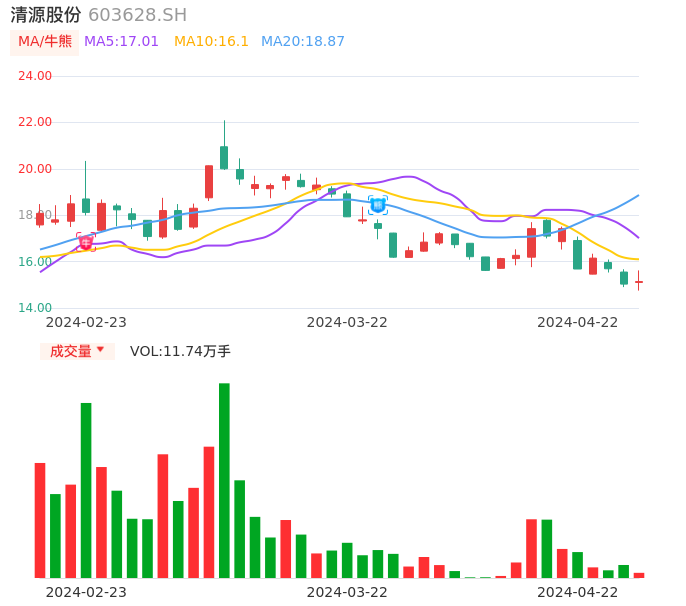Viewport: 686px width, 606px height.
Task: Click the 2024-03-22 date label under the price chart
Action: [x=346, y=322]
